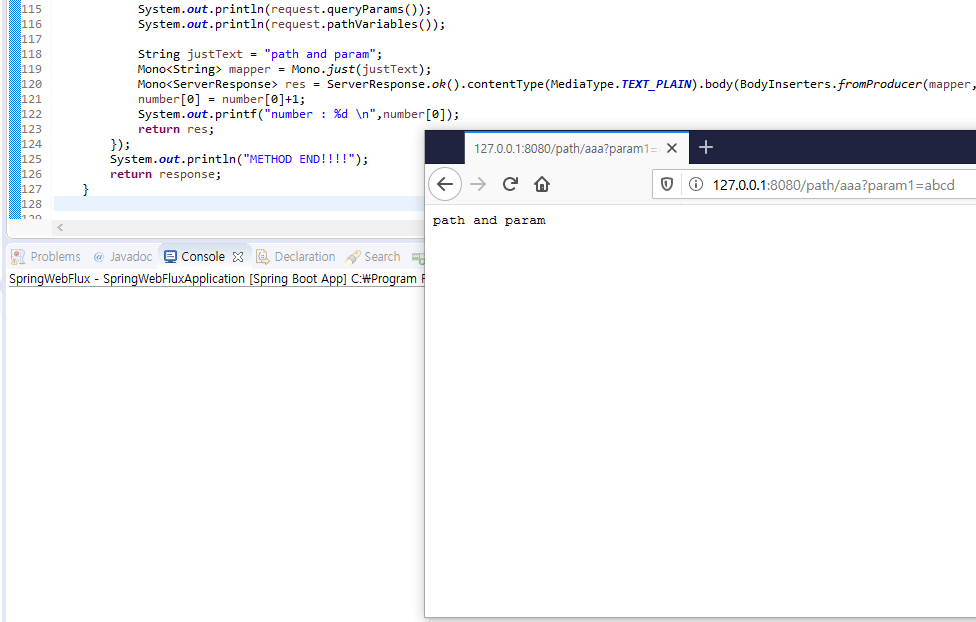The image size is (976, 622).
Task: Show site information icon in address bar
Action: coord(696,185)
